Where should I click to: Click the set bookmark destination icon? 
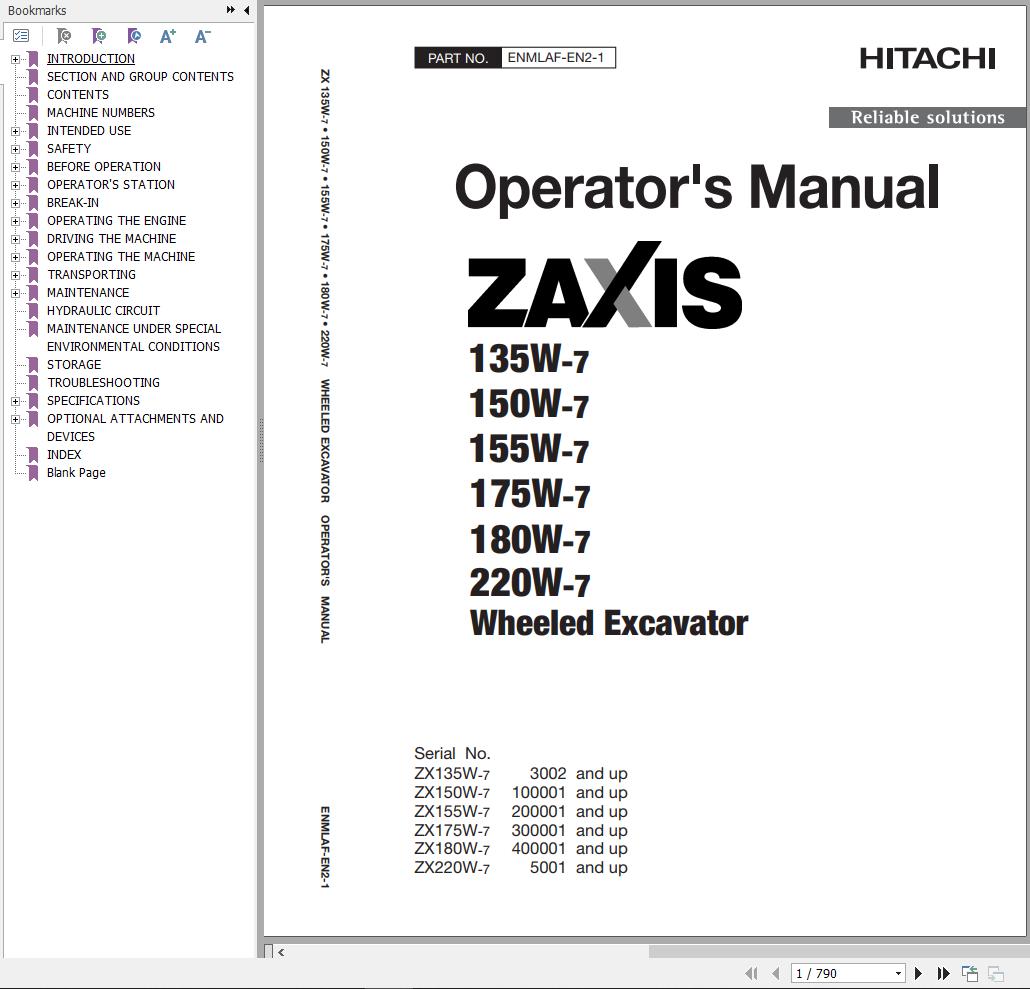(x=134, y=35)
